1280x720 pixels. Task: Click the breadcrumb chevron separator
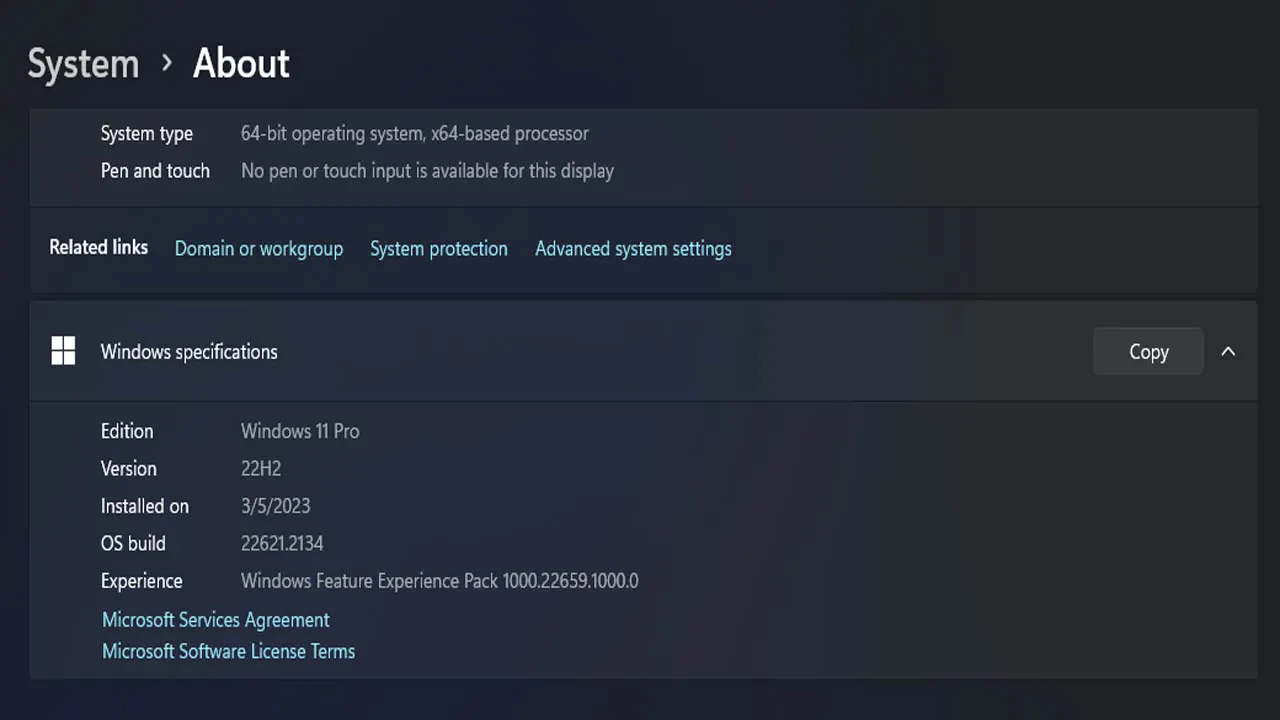click(166, 64)
